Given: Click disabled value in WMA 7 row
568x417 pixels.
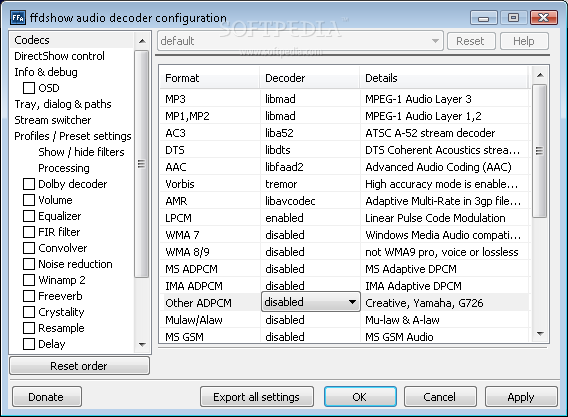Looking at the screenshot, I should click(x=285, y=235).
